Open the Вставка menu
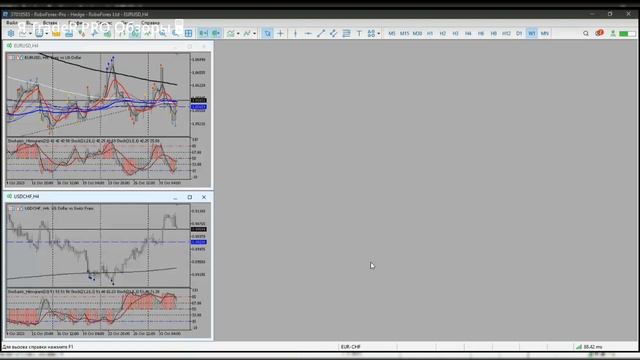The height and width of the screenshot is (360, 640). (50, 23)
